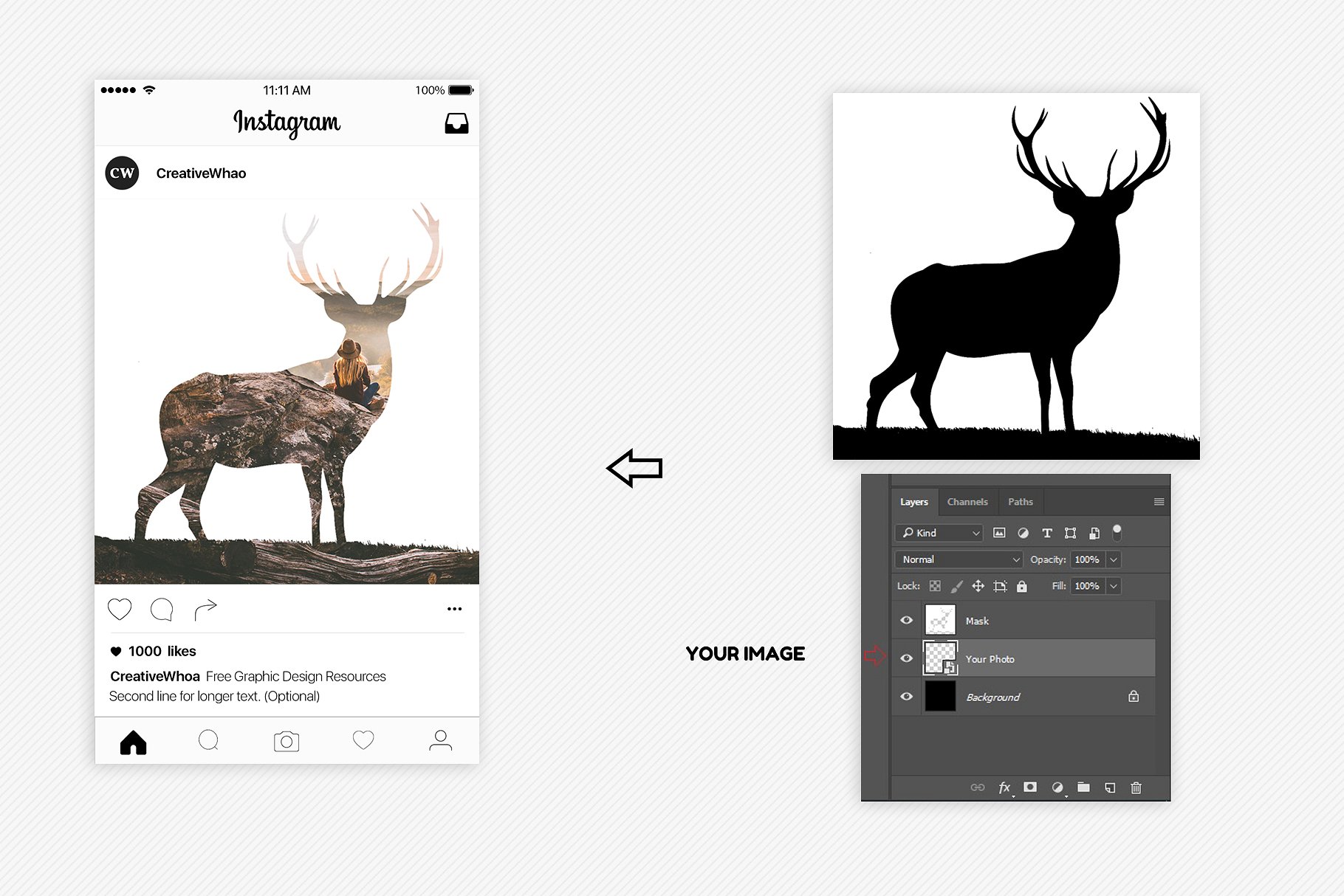Image resolution: width=1344 pixels, height=896 pixels.
Task: Switch to the Channels tab
Action: [x=967, y=501]
